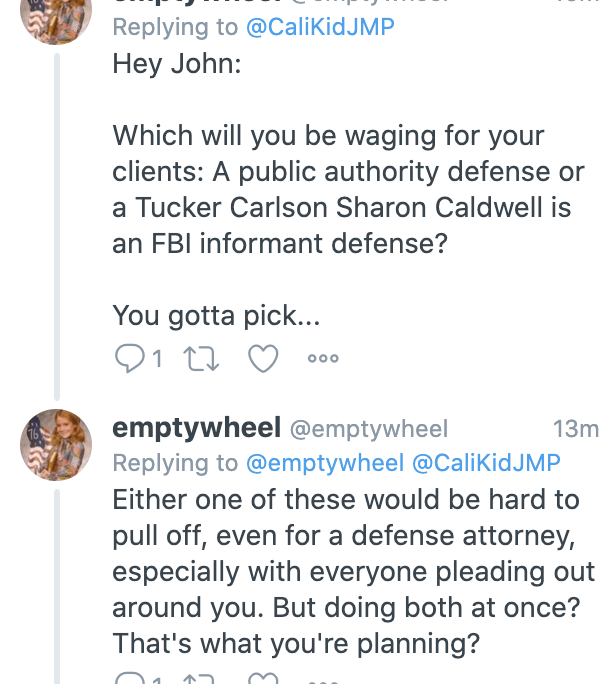The width and height of the screenshot is (616, 684).
Task: Click the gray @emptywheel handle beside the name
Action: pyautogui.click(x=369, y=430)
